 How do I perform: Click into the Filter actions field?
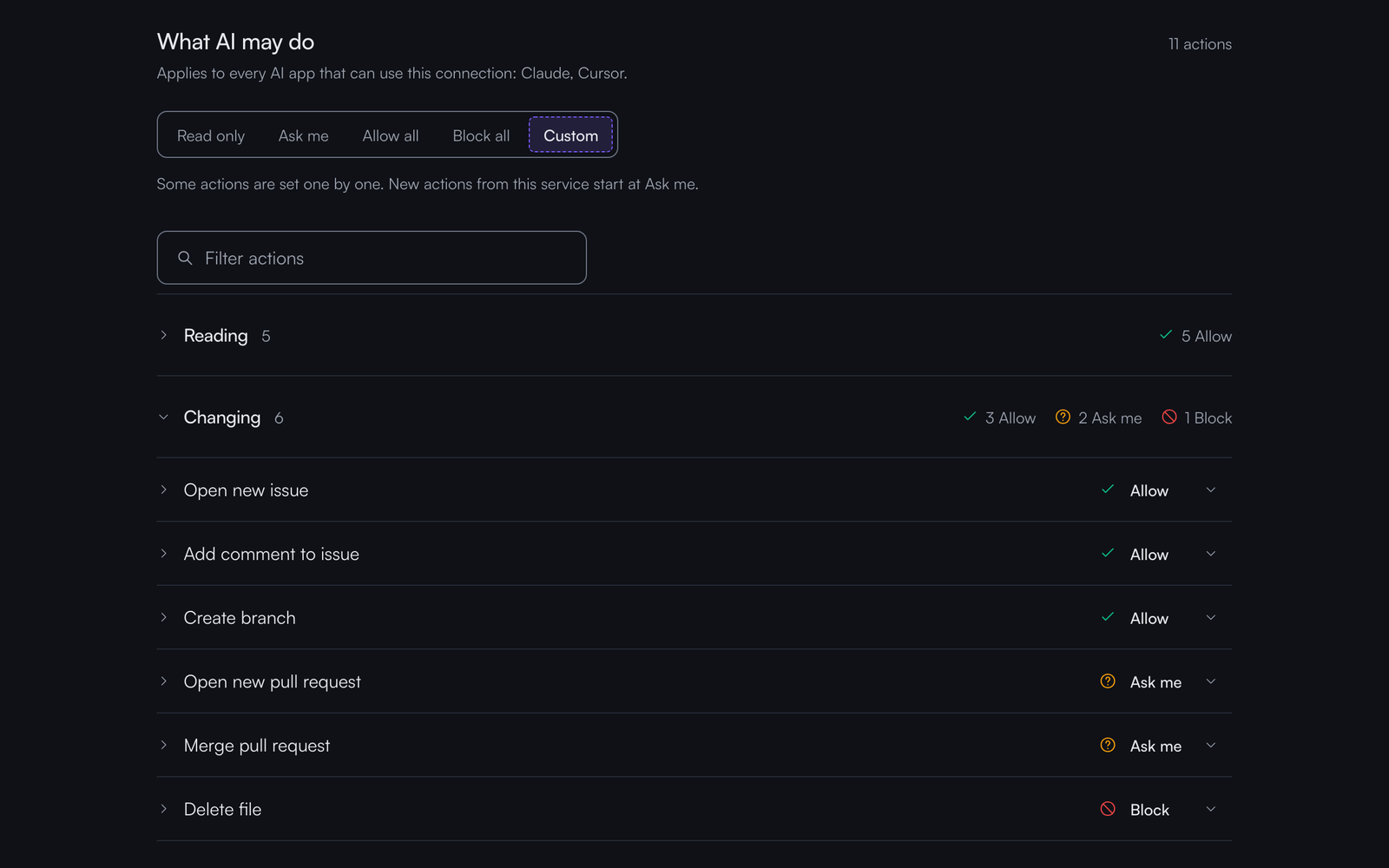tap(372, 258)
